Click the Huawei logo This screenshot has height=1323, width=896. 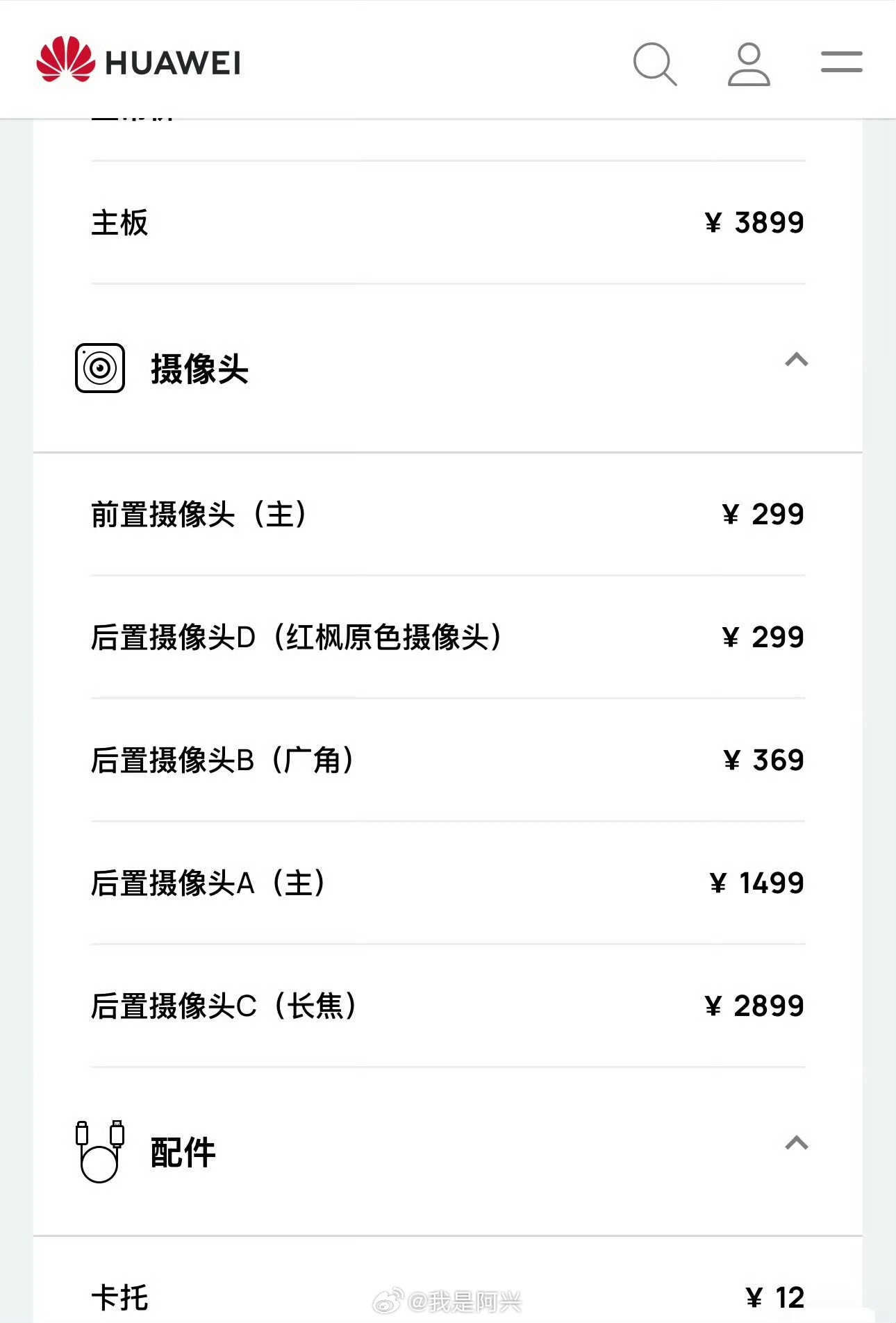pos(138,60)
